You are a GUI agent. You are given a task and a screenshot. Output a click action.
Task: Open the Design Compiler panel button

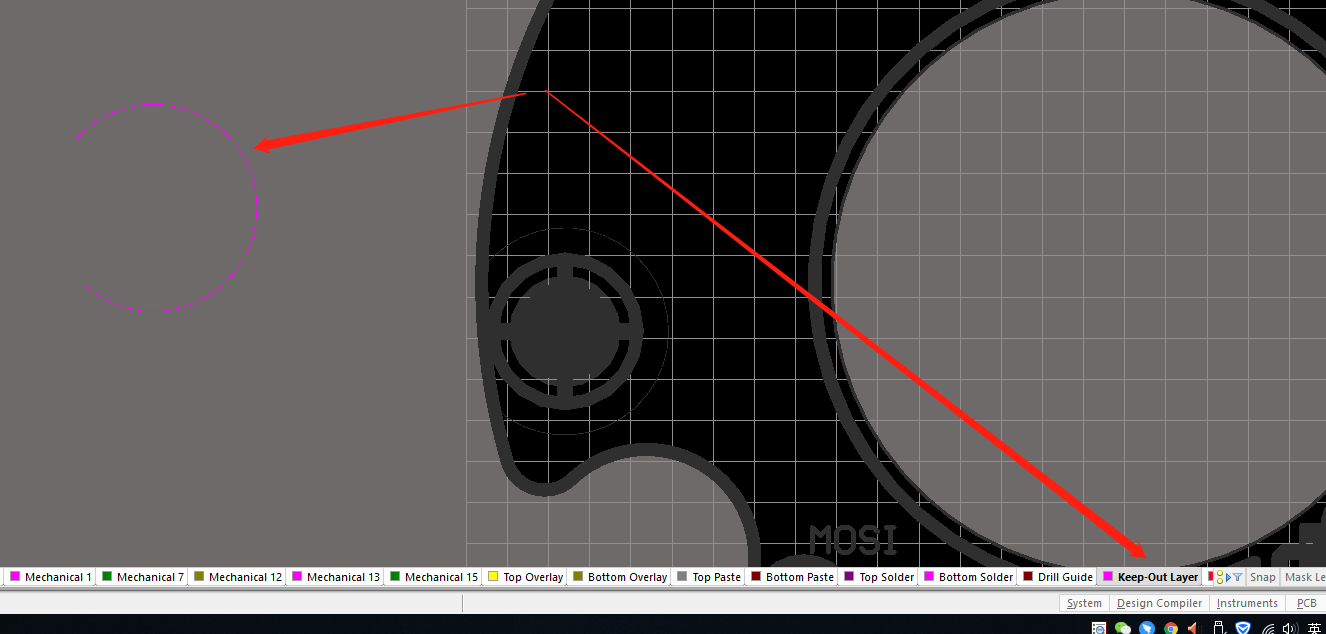[1159, 603]
